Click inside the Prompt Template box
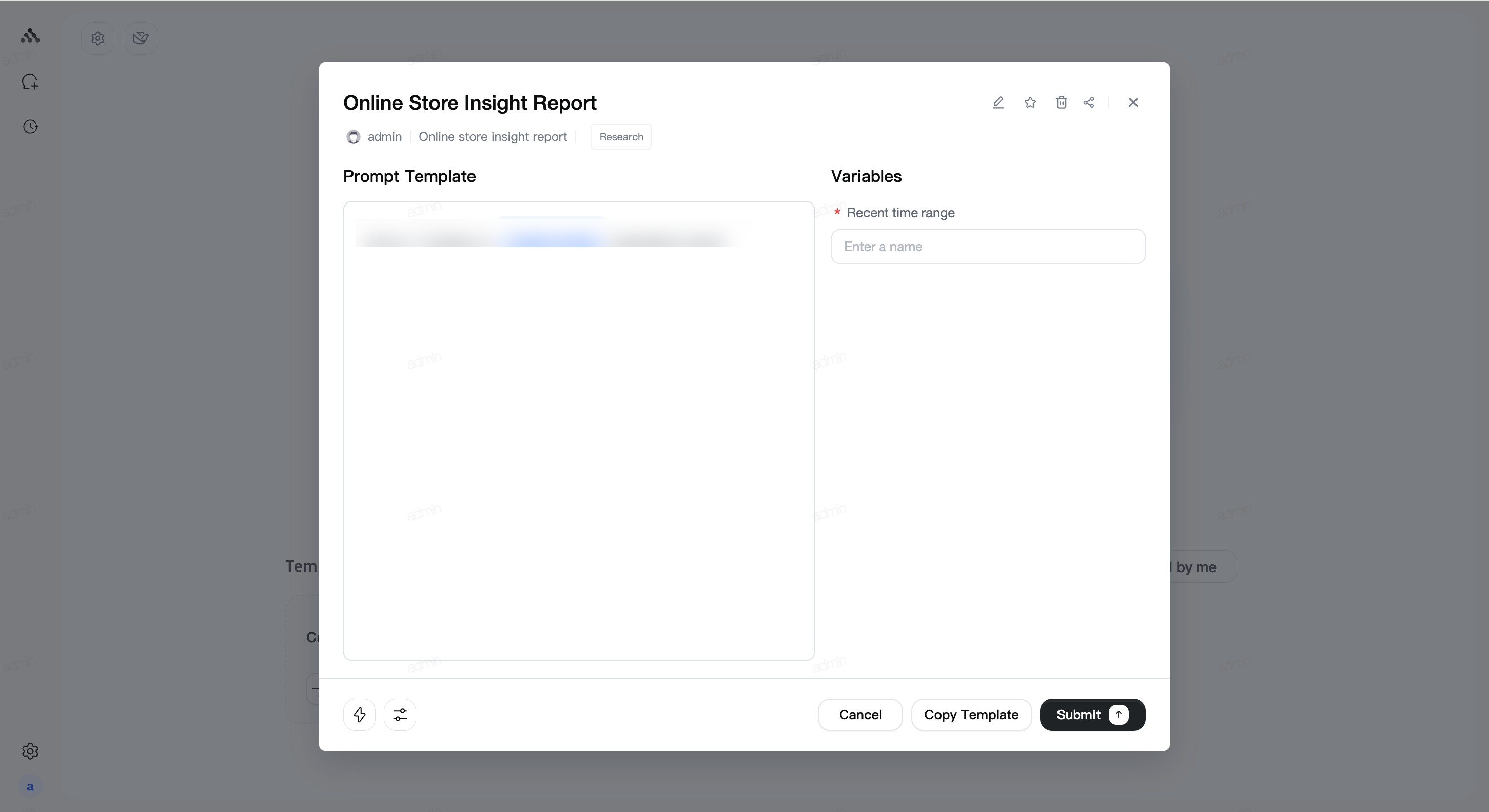 tap(578, 431)
